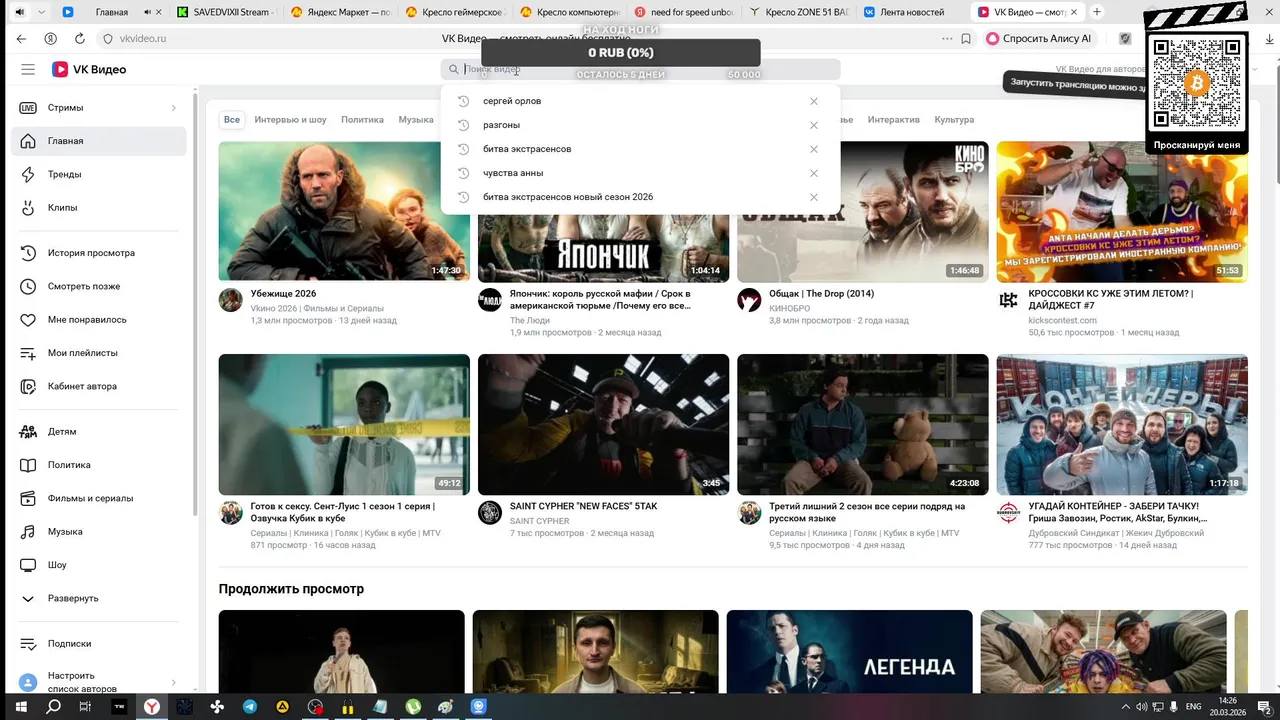This screenshot has width=1280, height=720.
Task: Select the Культура filter chip
Action: pos(954,120)
